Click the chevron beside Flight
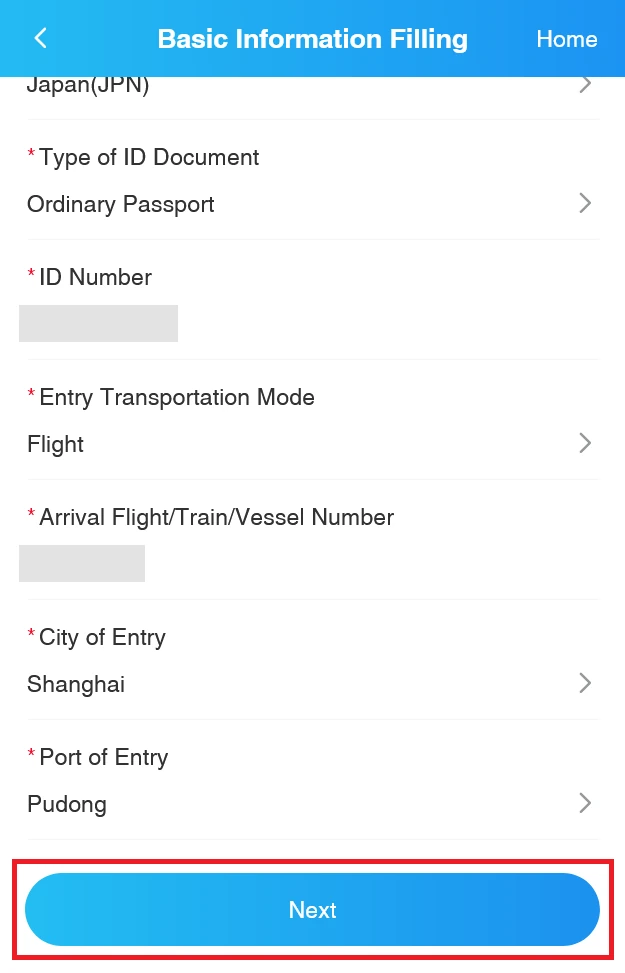This screenshot has height=973, width=625. click(x=586, y=444)
